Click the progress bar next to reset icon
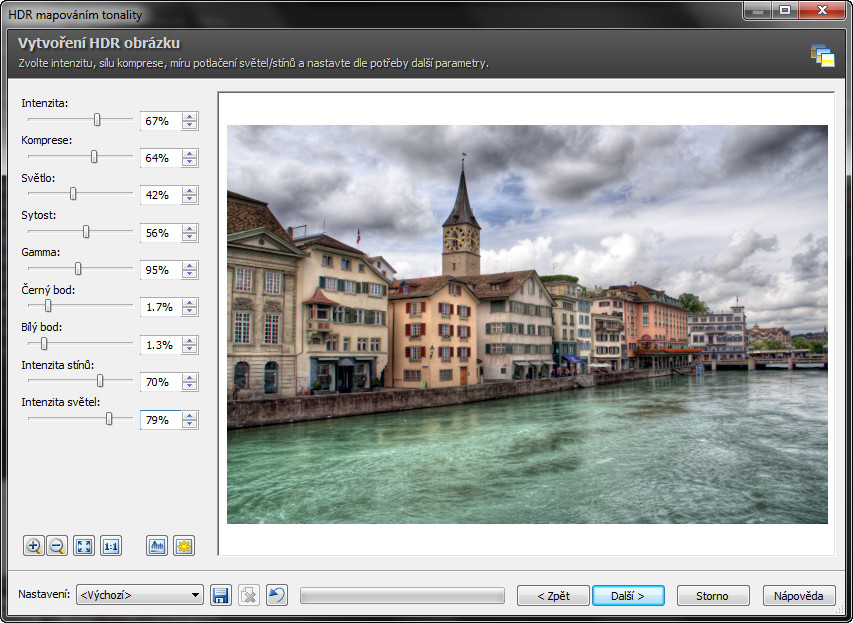Screen dimensions: 853x623 coord(403,596)
